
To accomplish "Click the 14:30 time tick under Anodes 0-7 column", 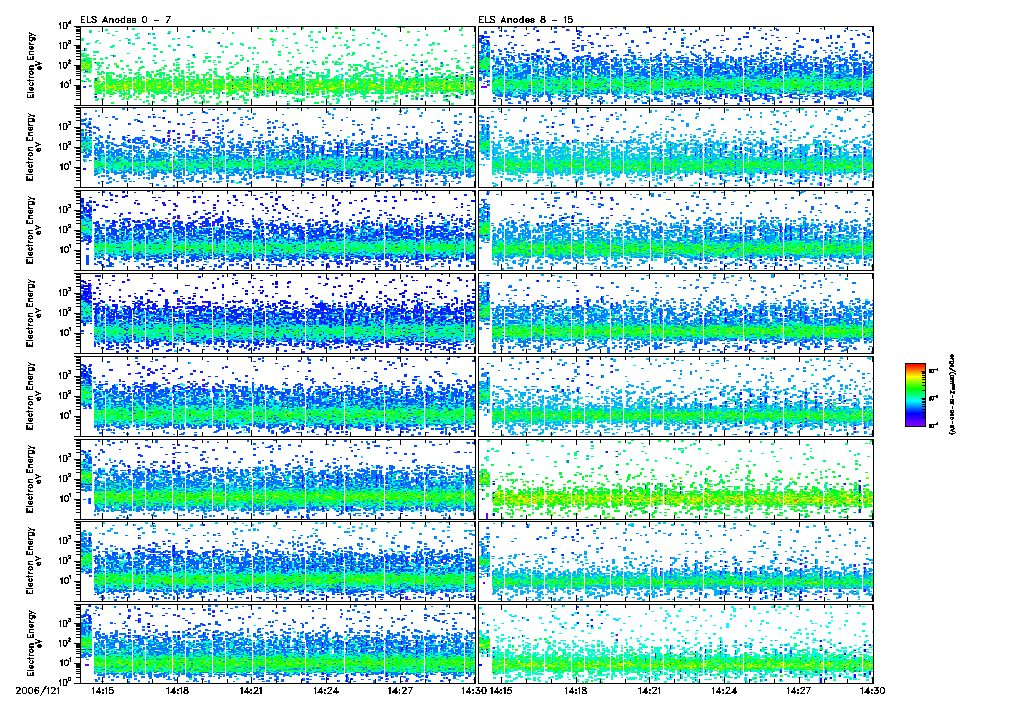I will [473, 690].
